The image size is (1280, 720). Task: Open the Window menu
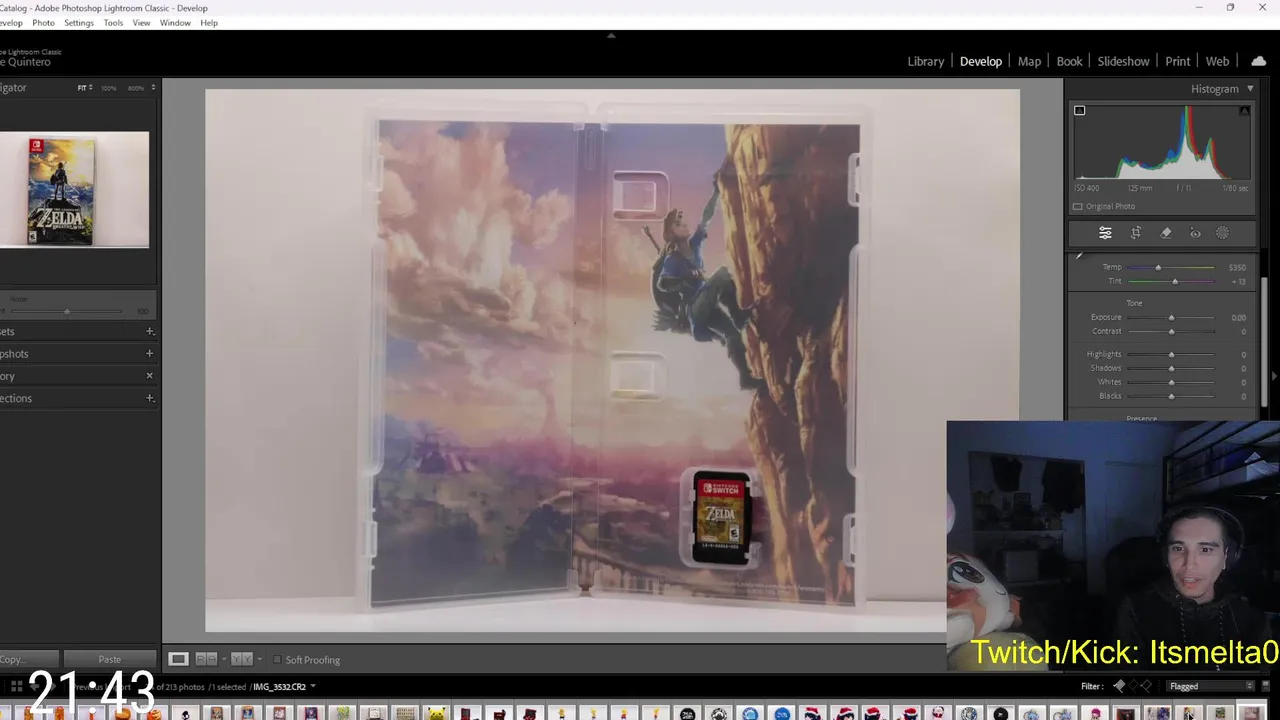point(175,23)
